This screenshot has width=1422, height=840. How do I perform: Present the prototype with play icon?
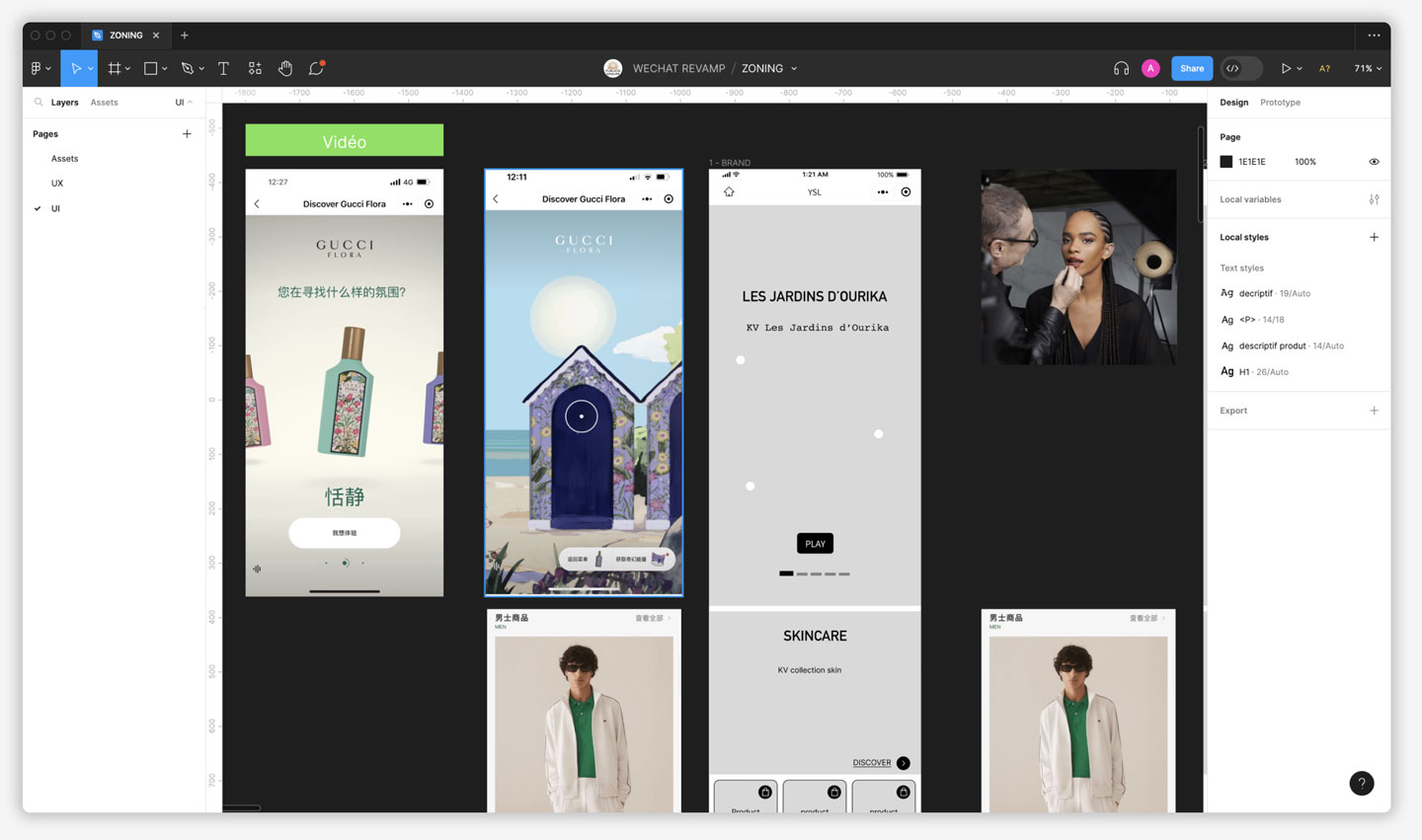[1286, 68]
